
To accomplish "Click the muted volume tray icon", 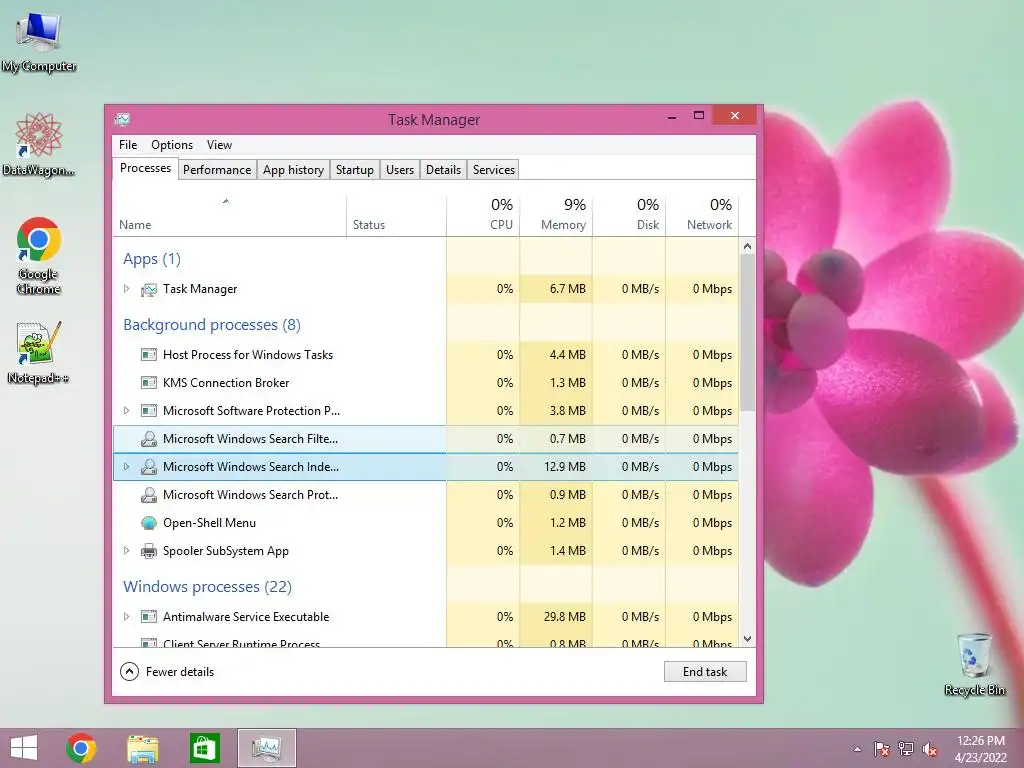I will (930, 749).
